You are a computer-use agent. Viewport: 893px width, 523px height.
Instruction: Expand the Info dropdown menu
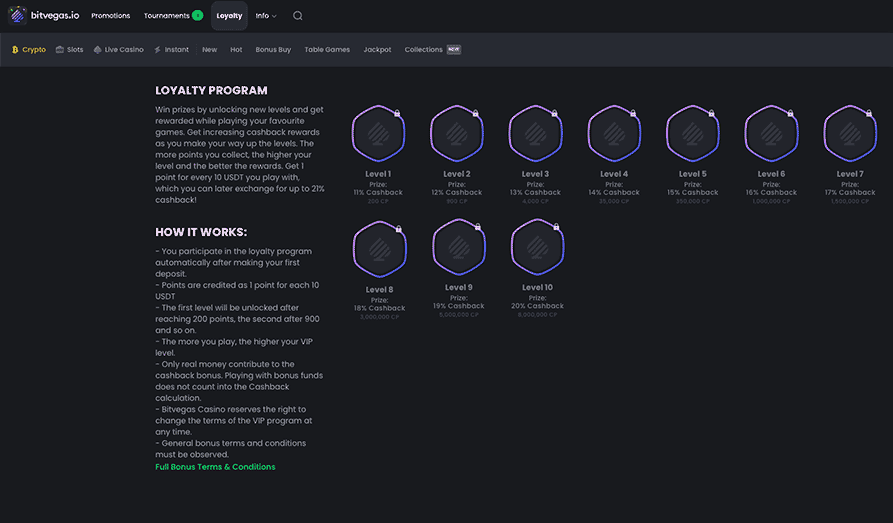coord(266,16)
